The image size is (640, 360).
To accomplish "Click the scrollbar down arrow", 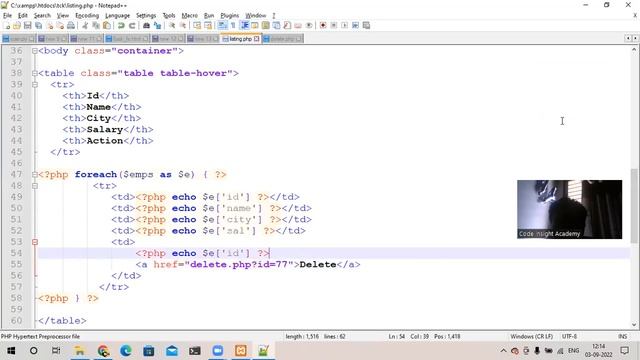I will point(634,325).
